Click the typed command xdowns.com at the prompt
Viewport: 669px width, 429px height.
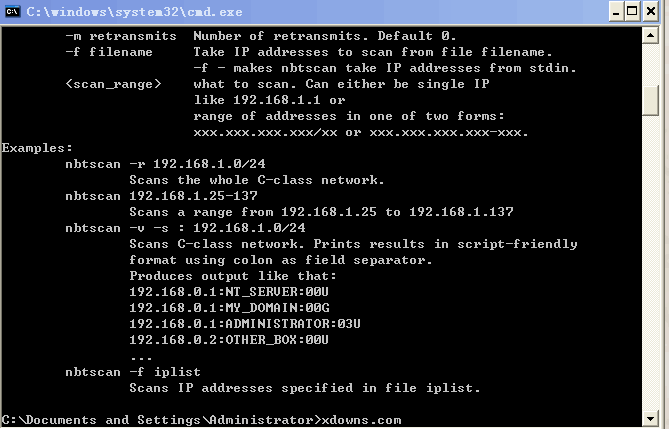[361, 420]
